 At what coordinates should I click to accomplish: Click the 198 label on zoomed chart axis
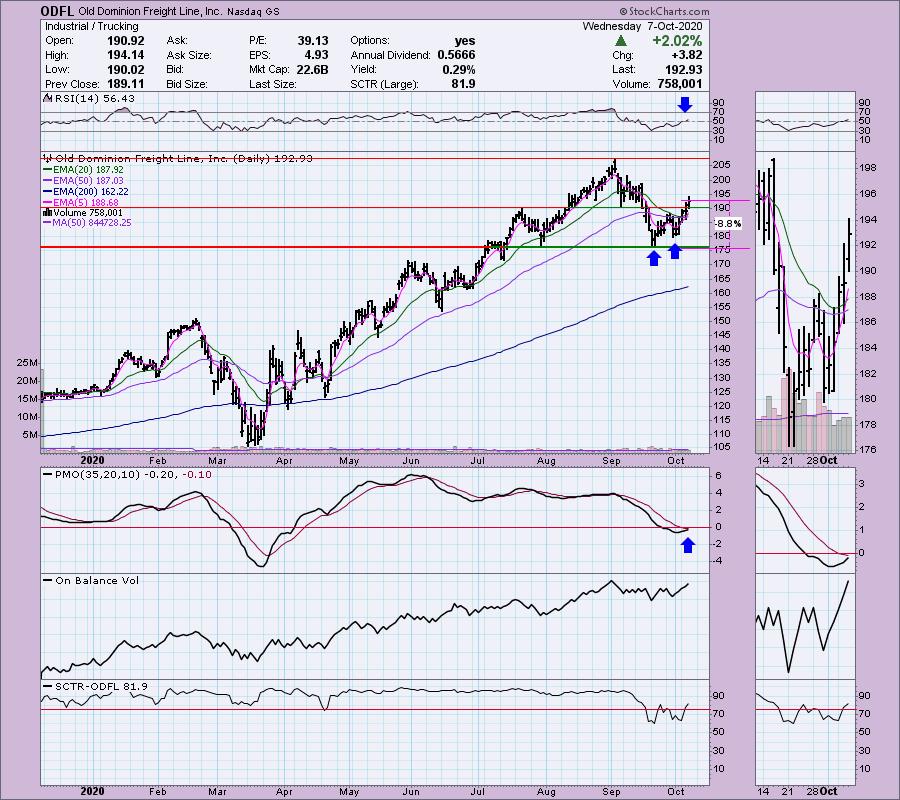pyautogui.click(x=868, y=168)
